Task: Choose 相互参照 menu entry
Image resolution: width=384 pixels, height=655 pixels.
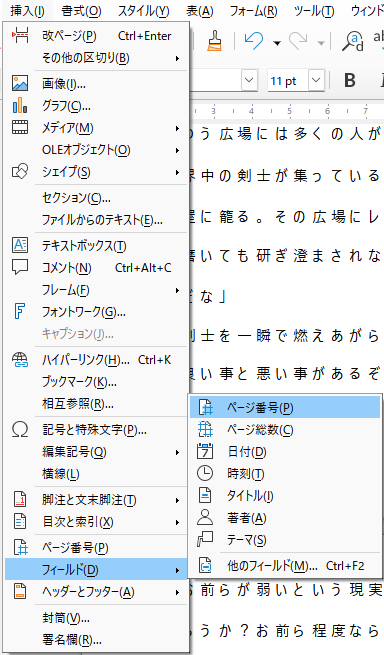Action: pyautogui.click(x=97, y=404)
